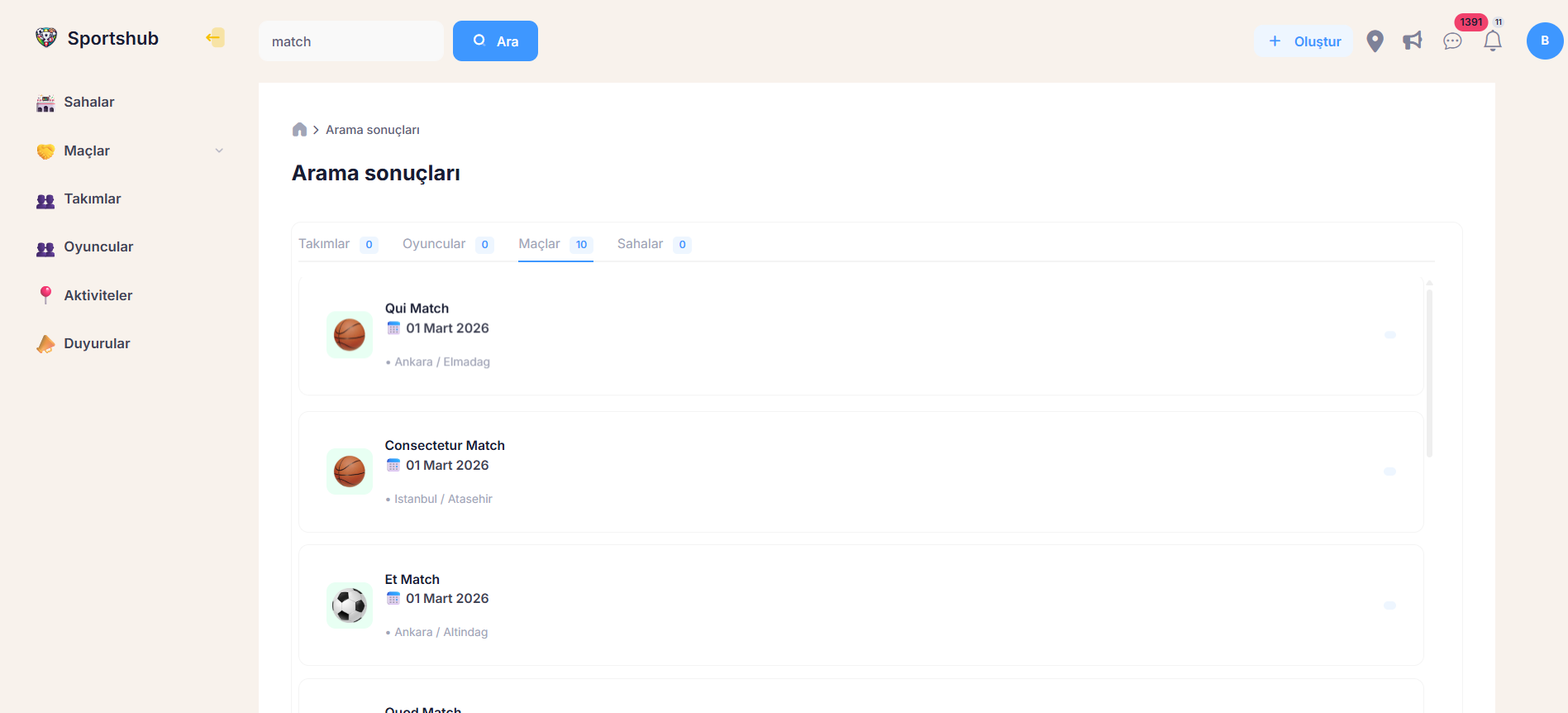Collapse sidebar with yellow arrow icon
Screen dimensions: 1568x713
point(215,37)
